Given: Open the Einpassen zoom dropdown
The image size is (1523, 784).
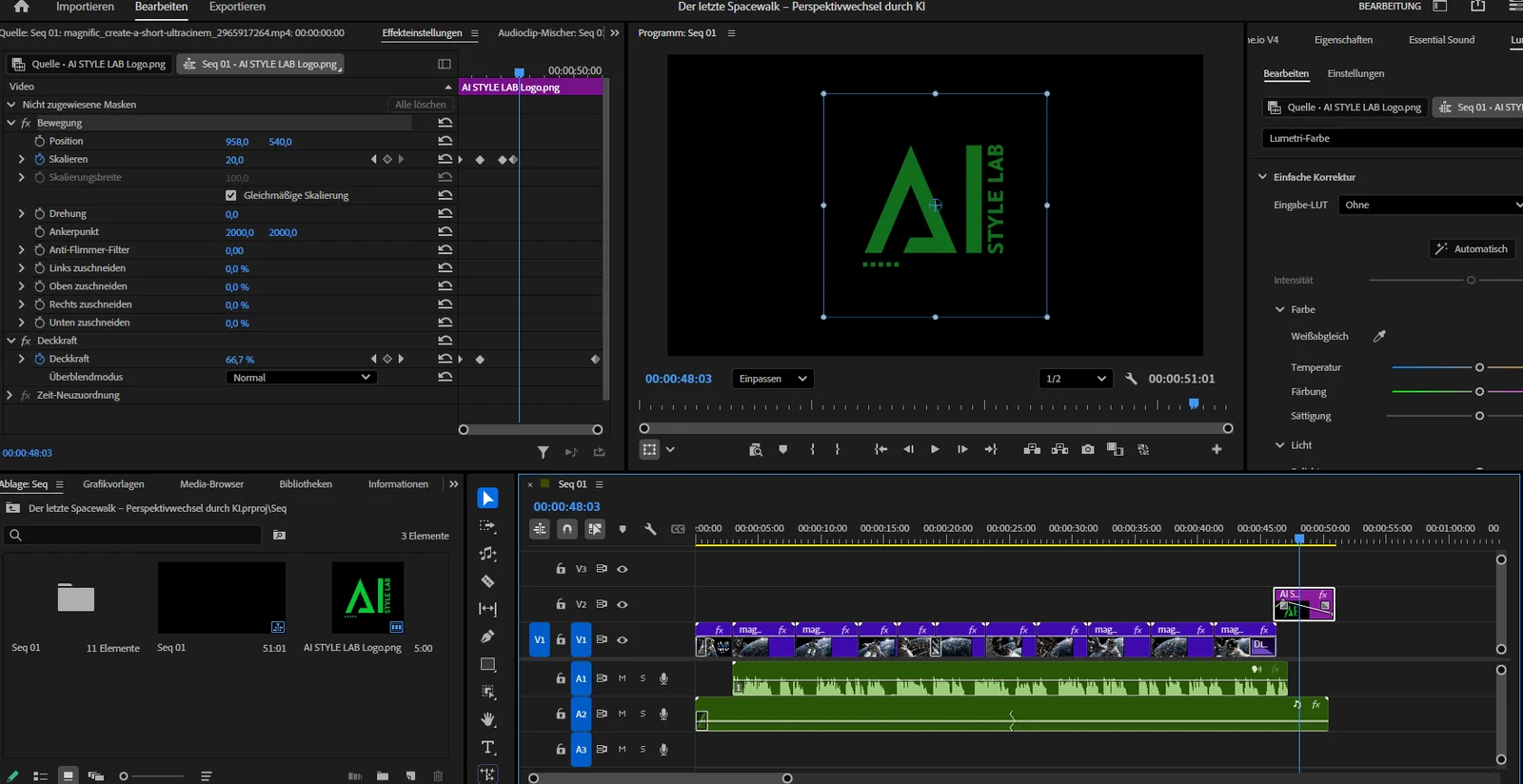Looking at the screenshot, I should click(772, 379).
